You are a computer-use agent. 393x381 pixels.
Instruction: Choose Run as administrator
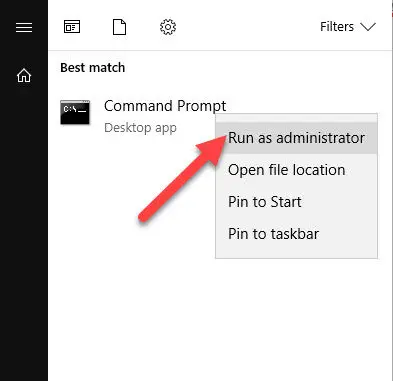pyautogui.click(x=296, y=138)
